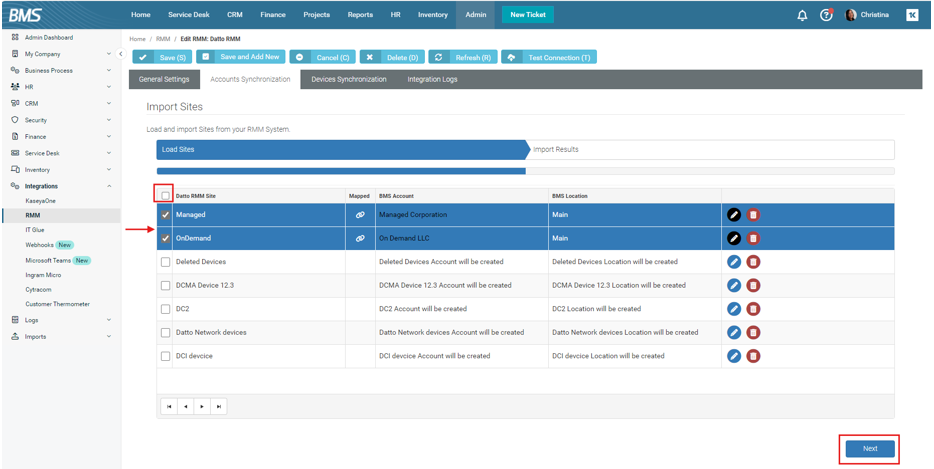The height and width of the screenshot is (469, 934).
Task: Open the help question mark icon
Action: 826,15
